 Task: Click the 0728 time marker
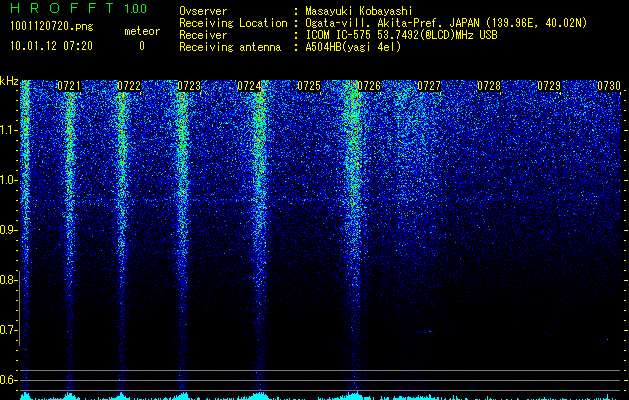[x=489, y=86]
